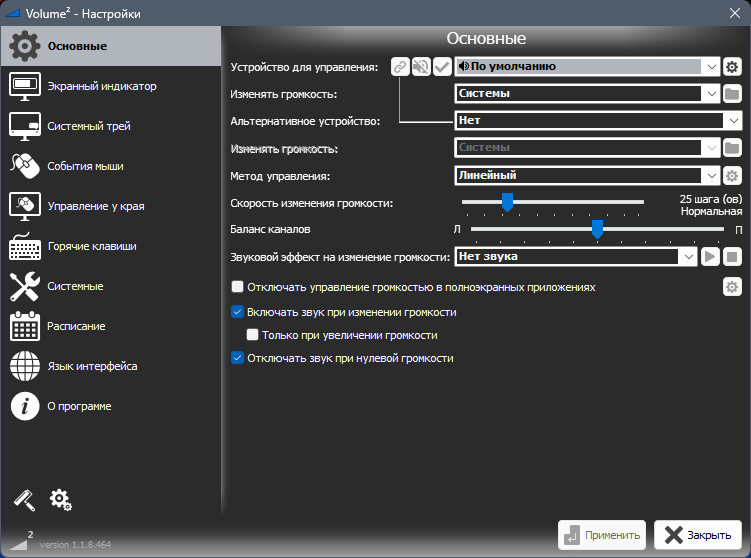Click the checkmark icon beside device selector

coord(442,67)
